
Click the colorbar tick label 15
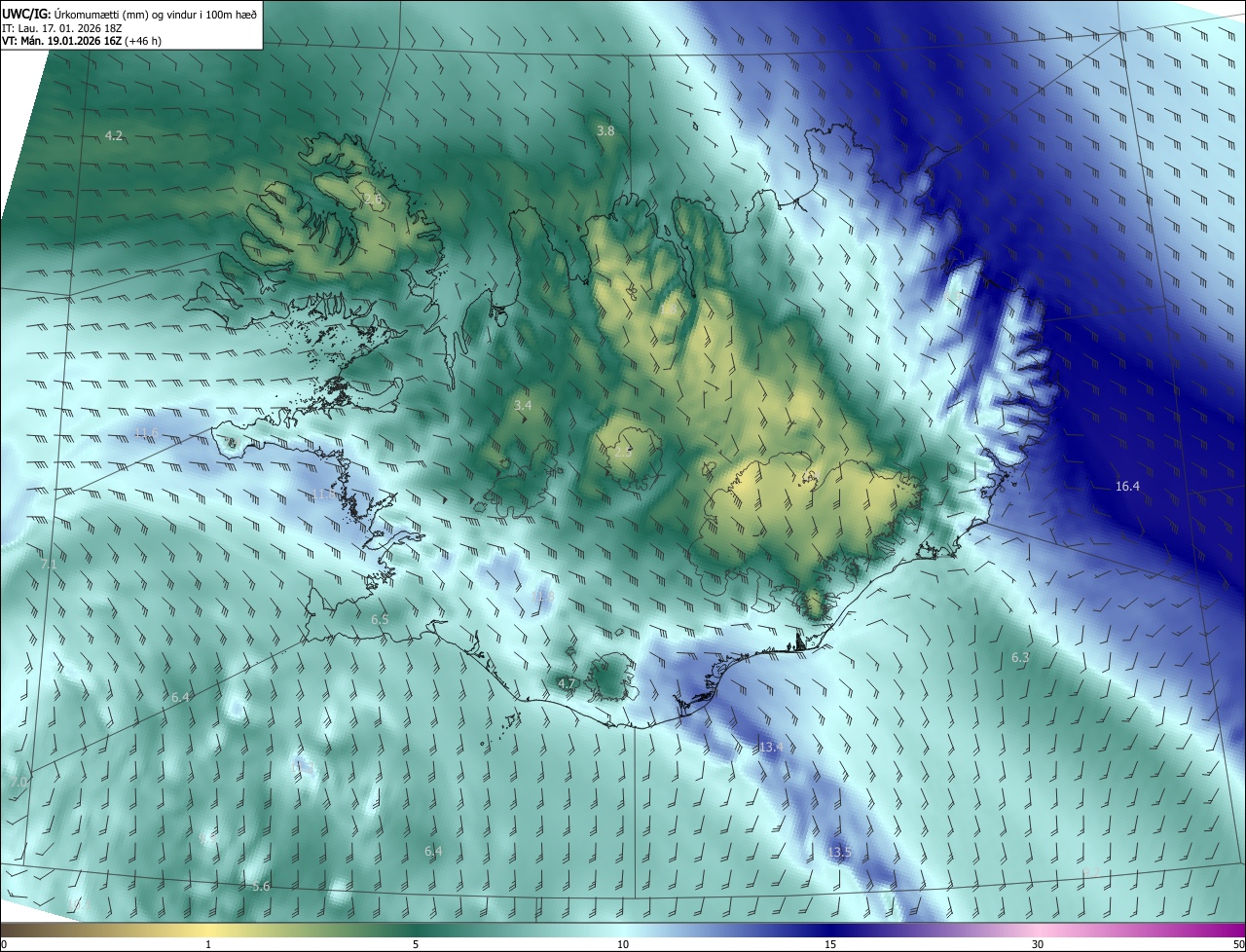click(830, 944)
